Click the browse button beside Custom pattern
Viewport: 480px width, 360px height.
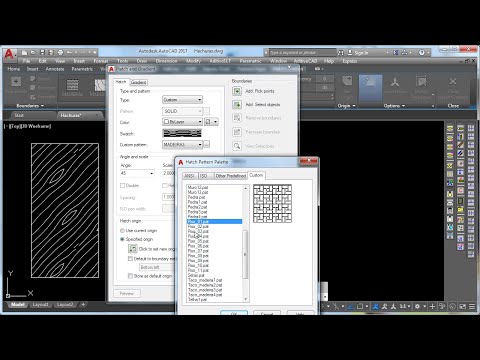[207, 144]
